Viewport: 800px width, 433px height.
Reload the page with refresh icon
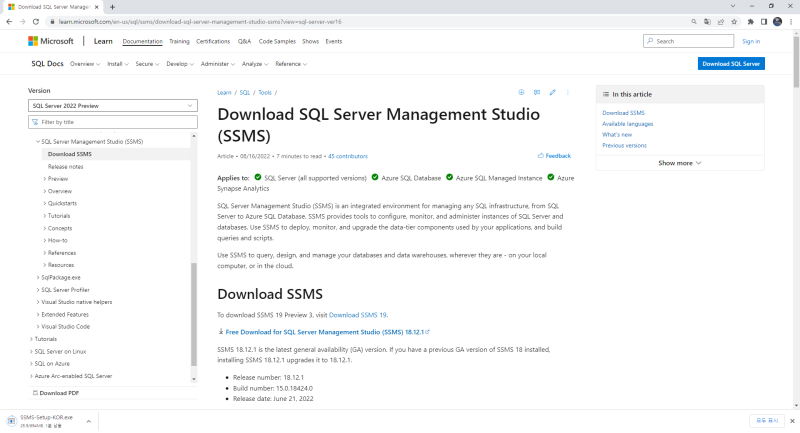click(36, 22)
